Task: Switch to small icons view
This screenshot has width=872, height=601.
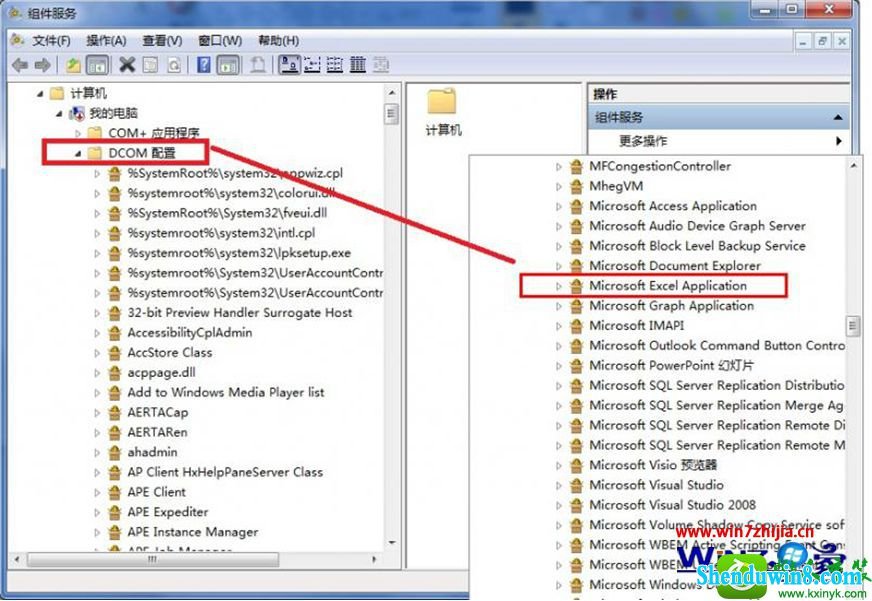Action: [312, 65]
